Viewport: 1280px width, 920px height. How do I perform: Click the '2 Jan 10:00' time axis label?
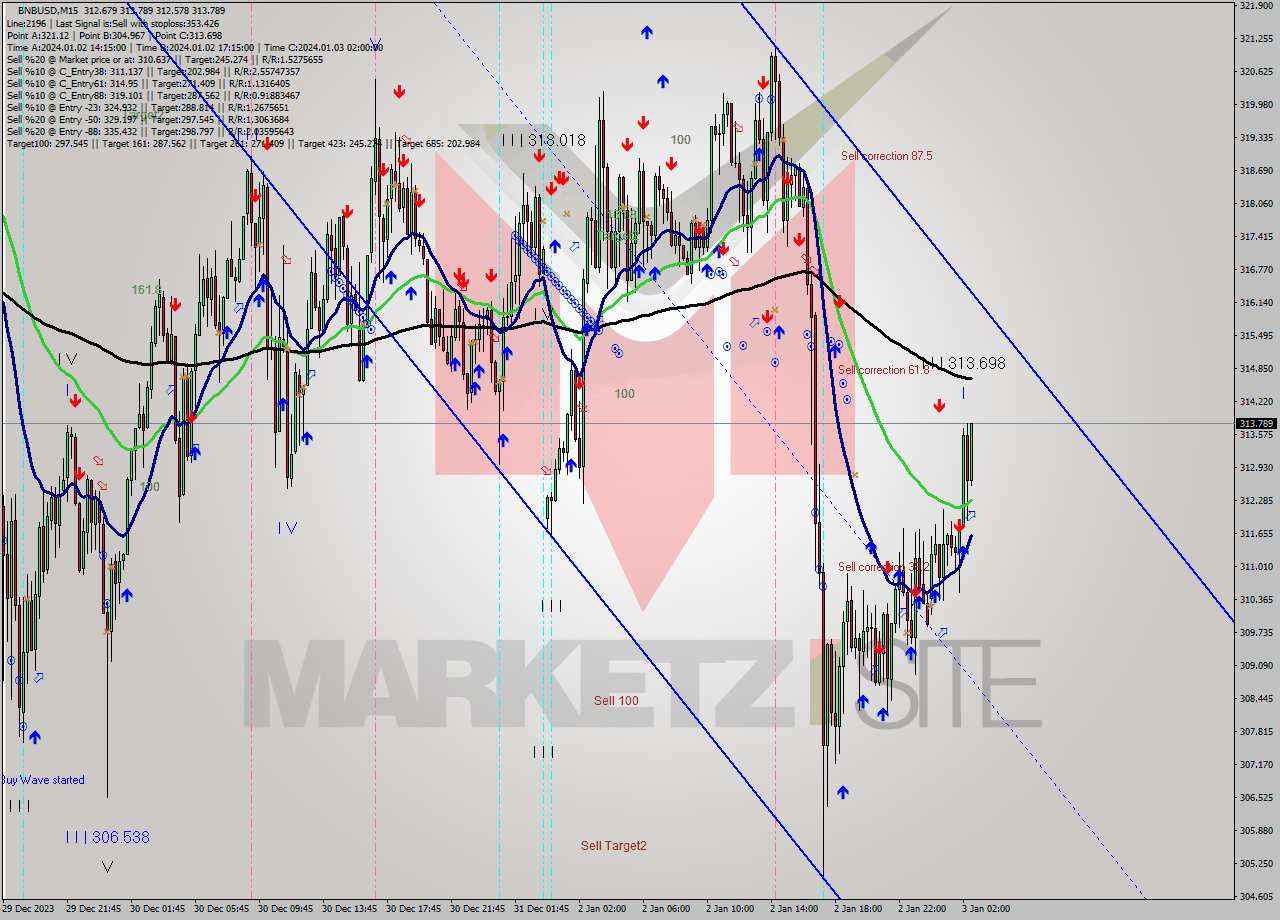pyautogui.click(x=730, y=909)
